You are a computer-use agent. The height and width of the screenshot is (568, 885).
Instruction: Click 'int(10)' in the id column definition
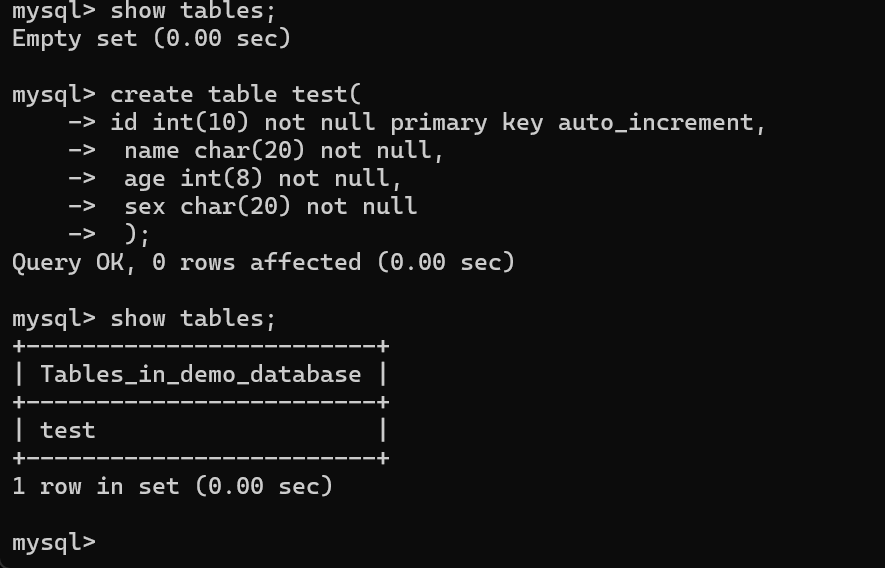(x=200, y=123)
